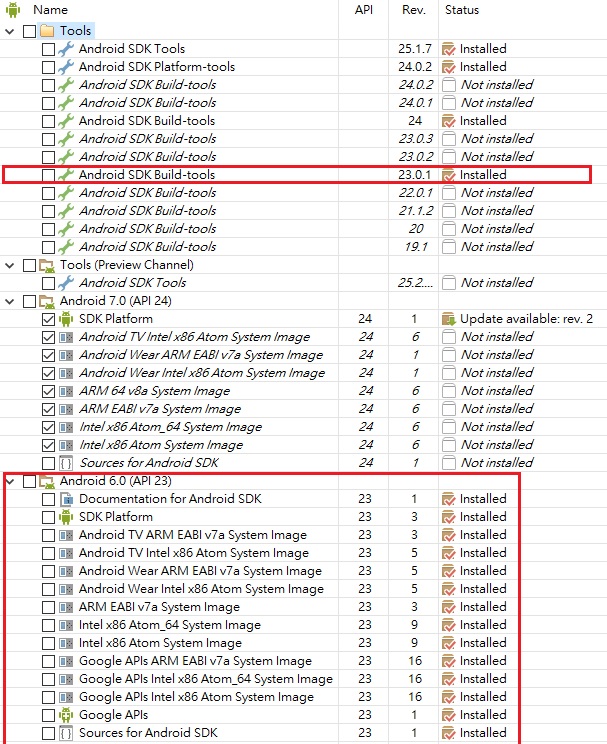Click 'Not installed' status of Build-tools 20
The image size is (607, 744).
click(497, 229)
